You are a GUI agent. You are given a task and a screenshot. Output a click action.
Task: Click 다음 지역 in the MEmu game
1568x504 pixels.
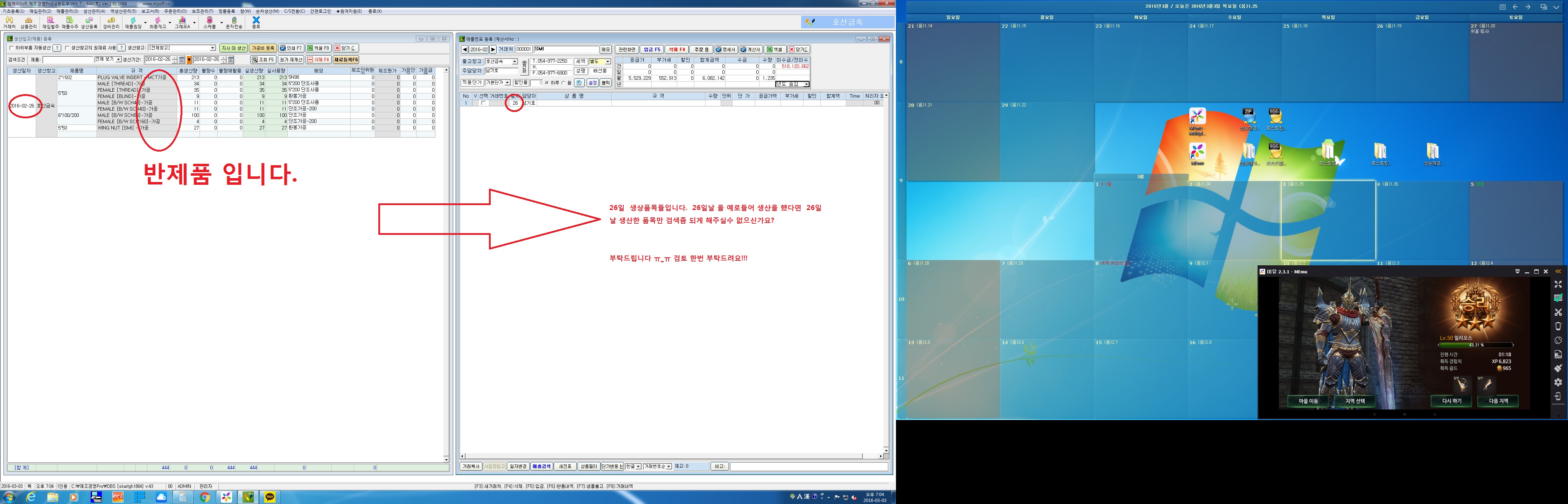point(1498,401)
